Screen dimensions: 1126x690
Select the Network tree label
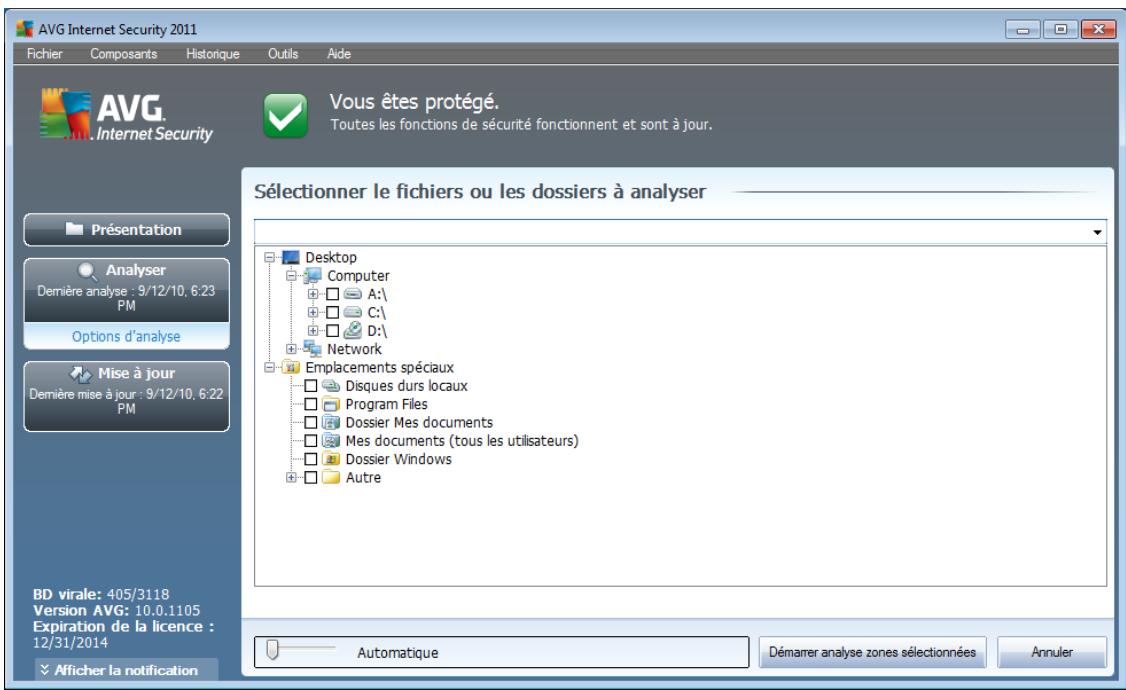[354, 349]
